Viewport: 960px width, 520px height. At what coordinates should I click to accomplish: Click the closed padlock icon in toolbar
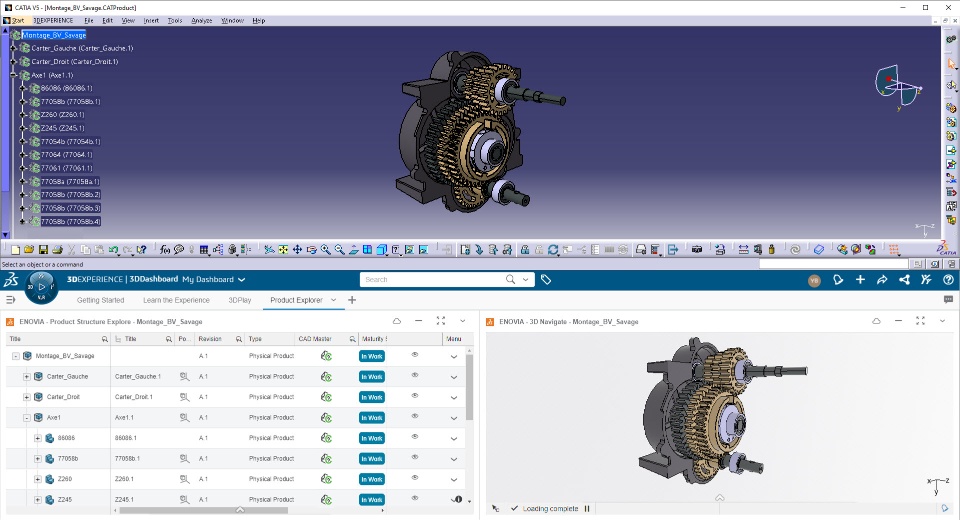(525, 250)
